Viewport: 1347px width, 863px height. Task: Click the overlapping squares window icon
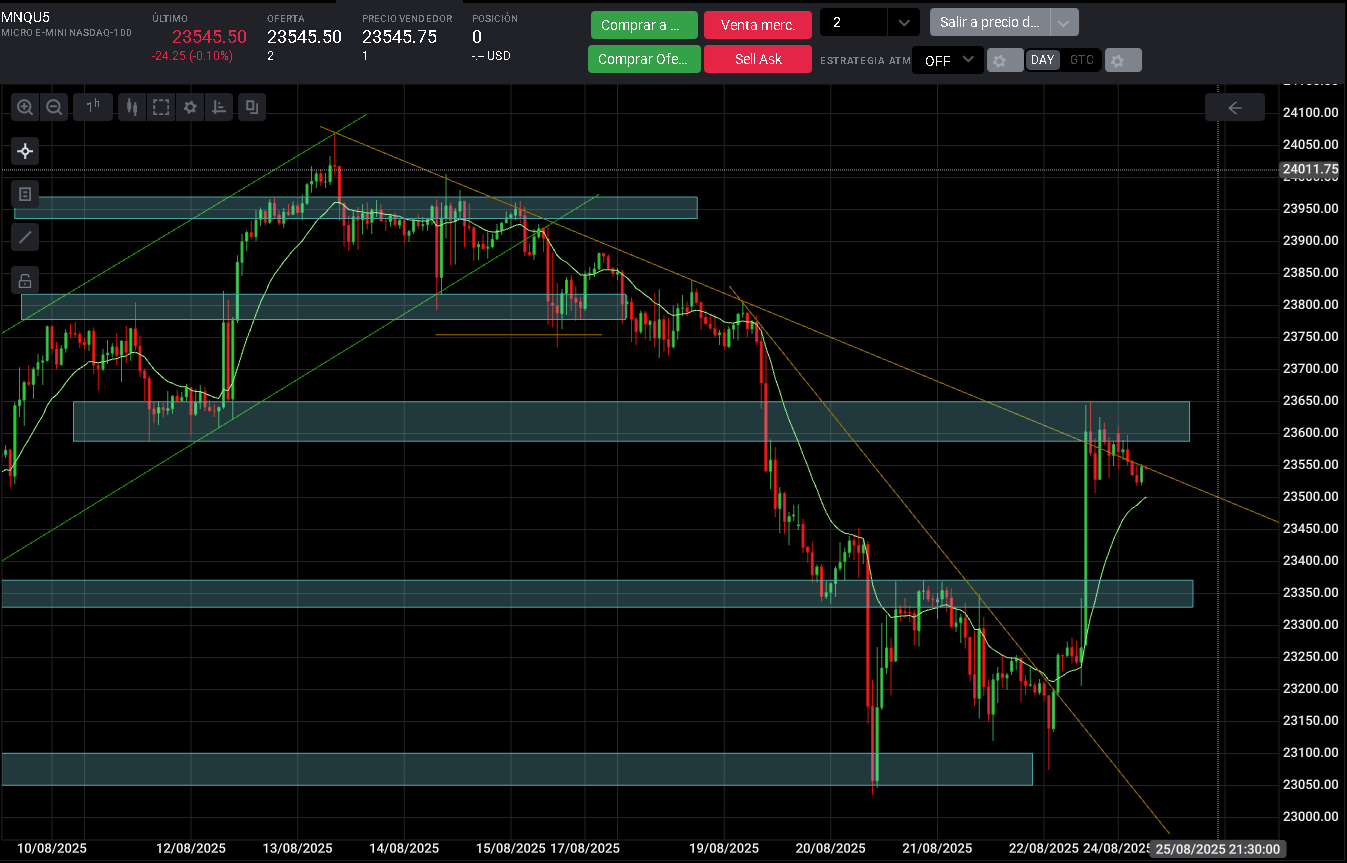click(x=251, y=107)
